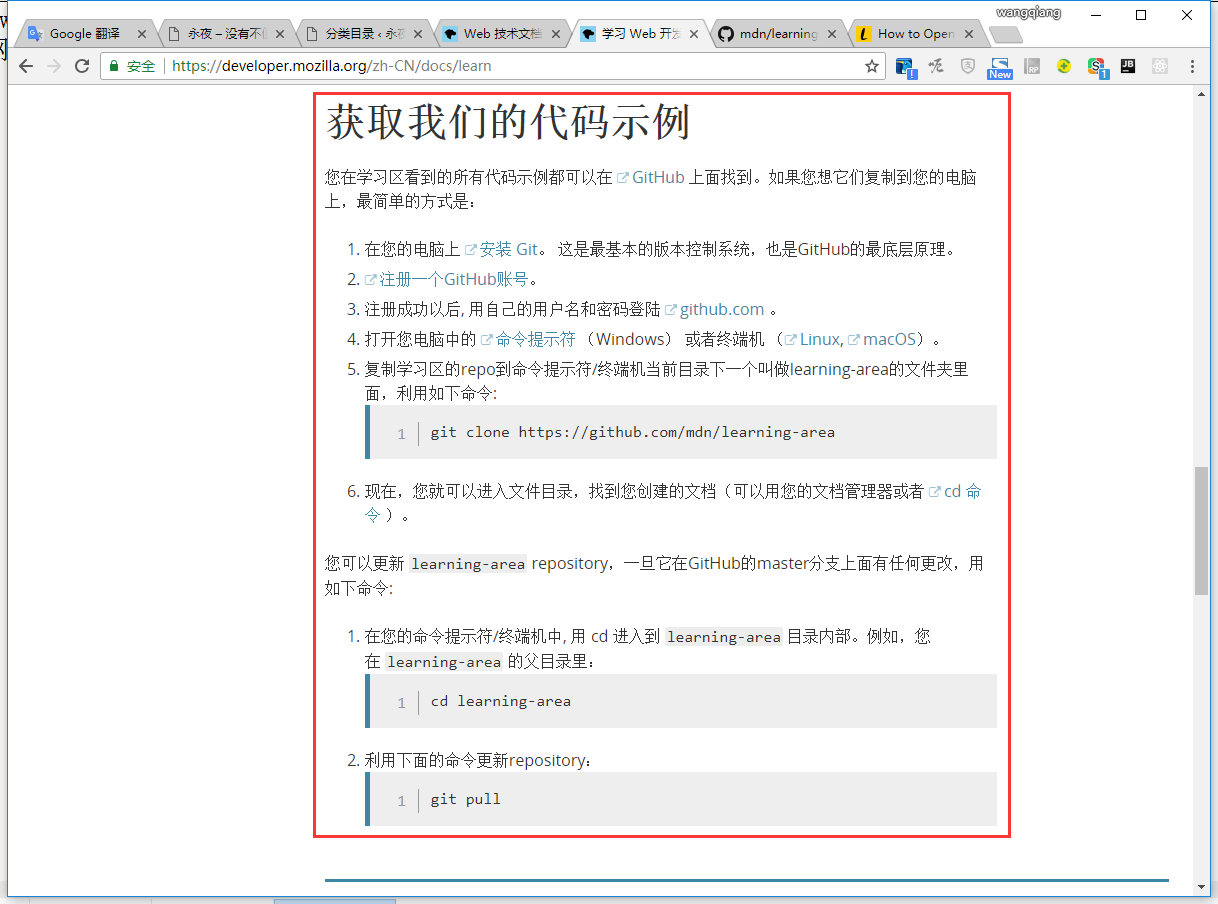Close the How to Open tab
Viewport: 1218px width, 904px height.
pos(969,34)
